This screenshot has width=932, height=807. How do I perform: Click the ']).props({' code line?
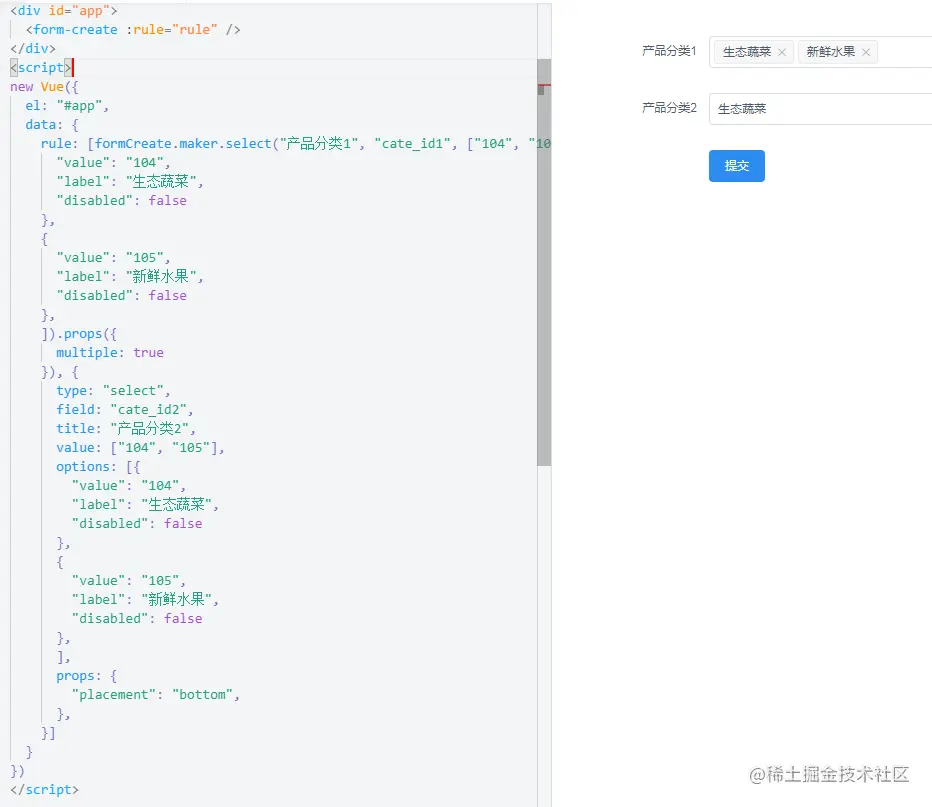click(x=79, y=334)
